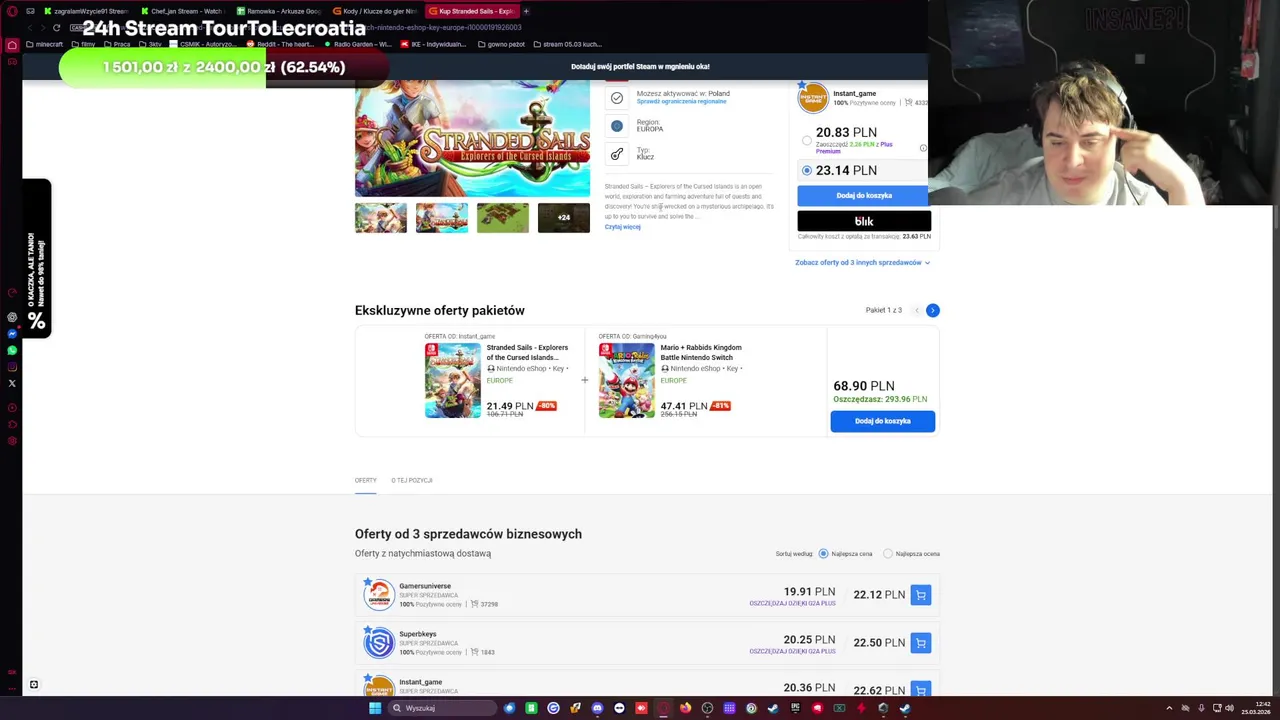Open taskbar clock showing 12:42
This screenshot has width=1280, height=720.
1257,708
